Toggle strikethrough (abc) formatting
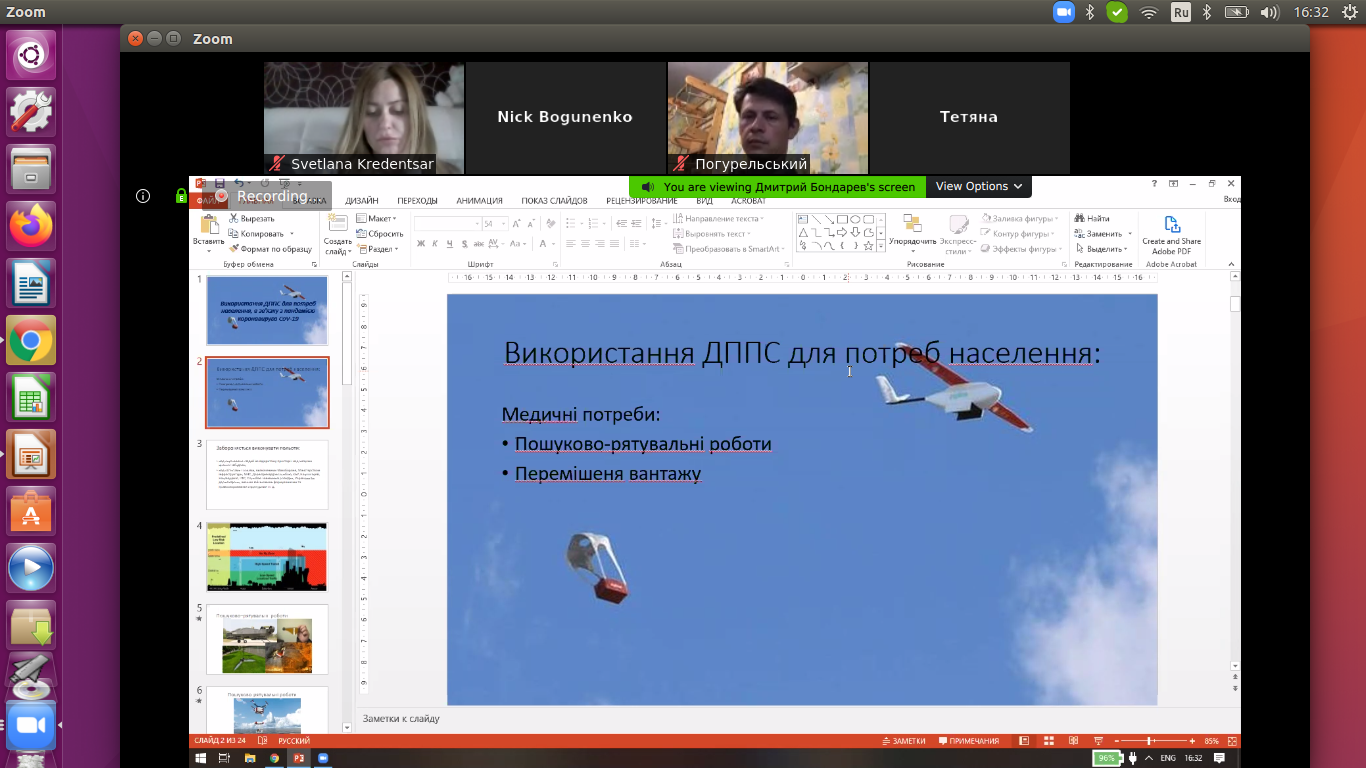This screenshot has width=1366, height=768. point(478,243)
